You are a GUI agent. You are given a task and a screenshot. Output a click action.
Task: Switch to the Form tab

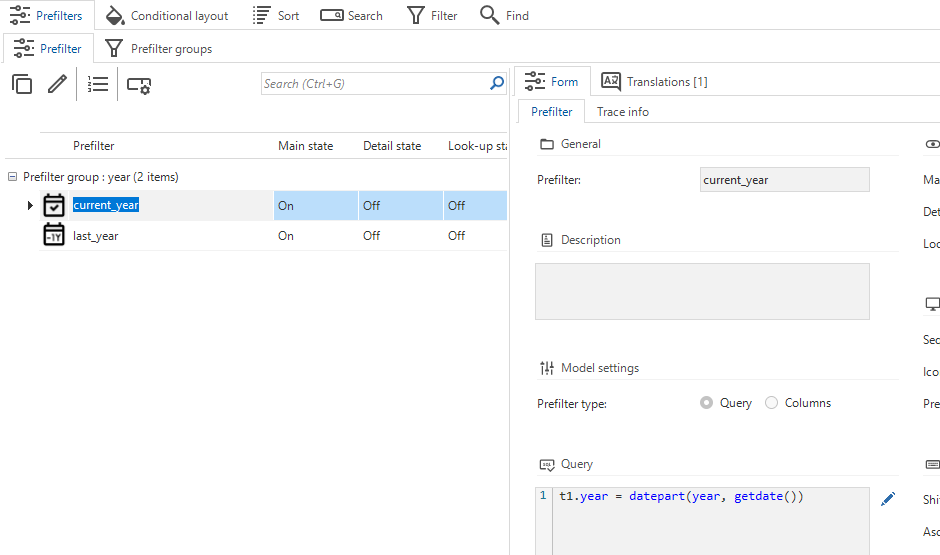(x=552, y=82)
